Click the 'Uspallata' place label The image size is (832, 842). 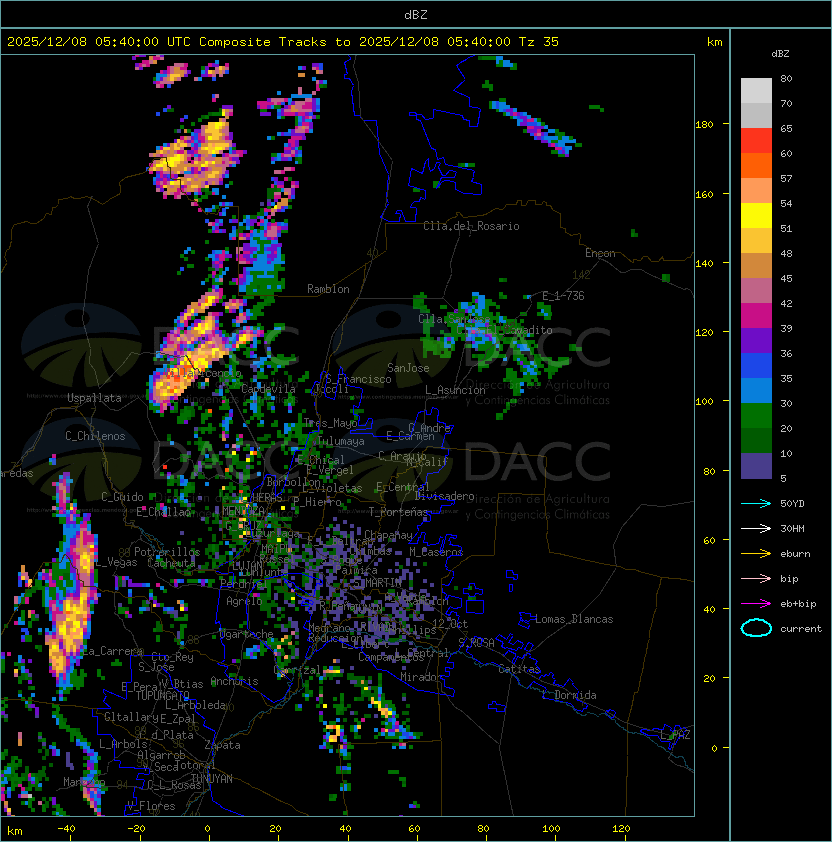(94, 398)
